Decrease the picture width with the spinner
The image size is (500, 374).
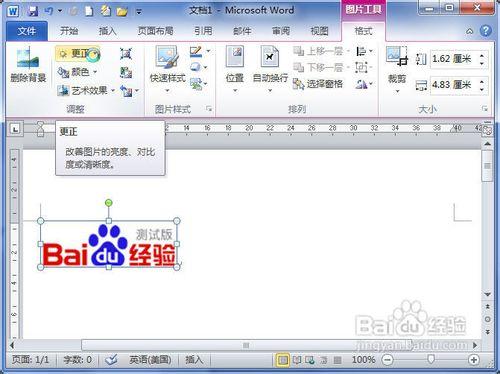point(482,89)
